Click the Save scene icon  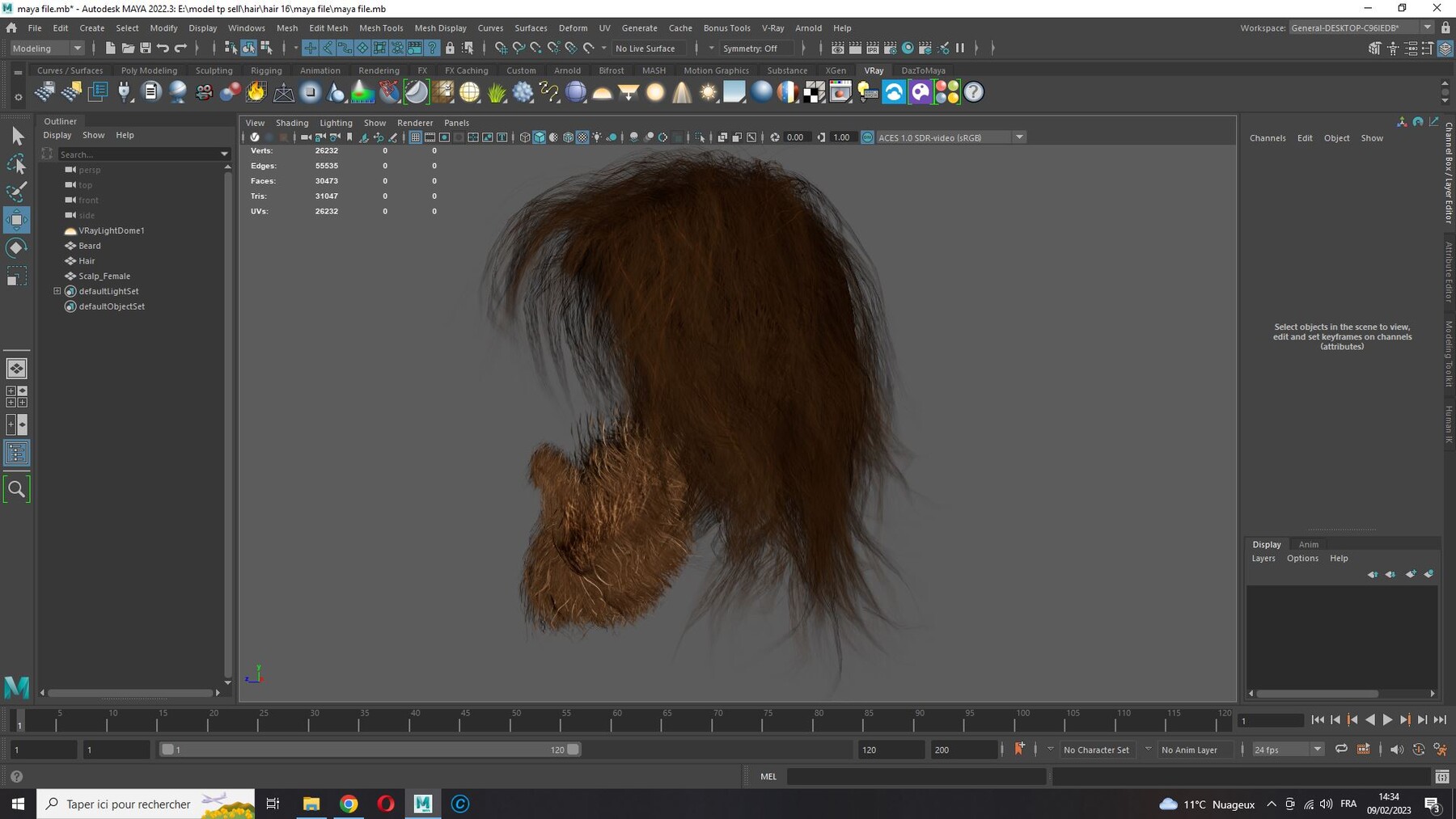click(146, 48)
